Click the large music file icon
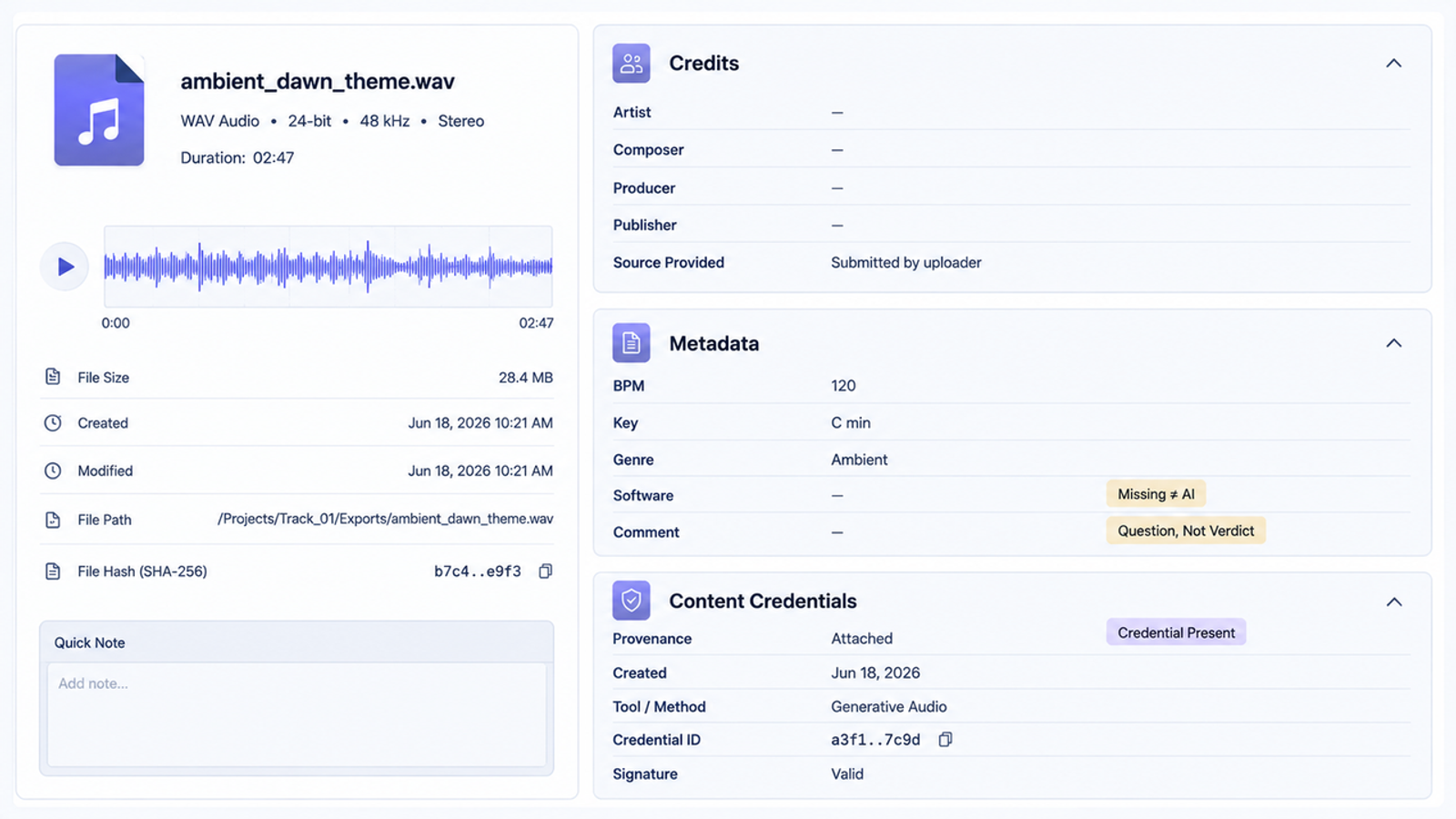Image resolution: width=1456 pixels, height=819 pixels. click(x=98, y=110)
